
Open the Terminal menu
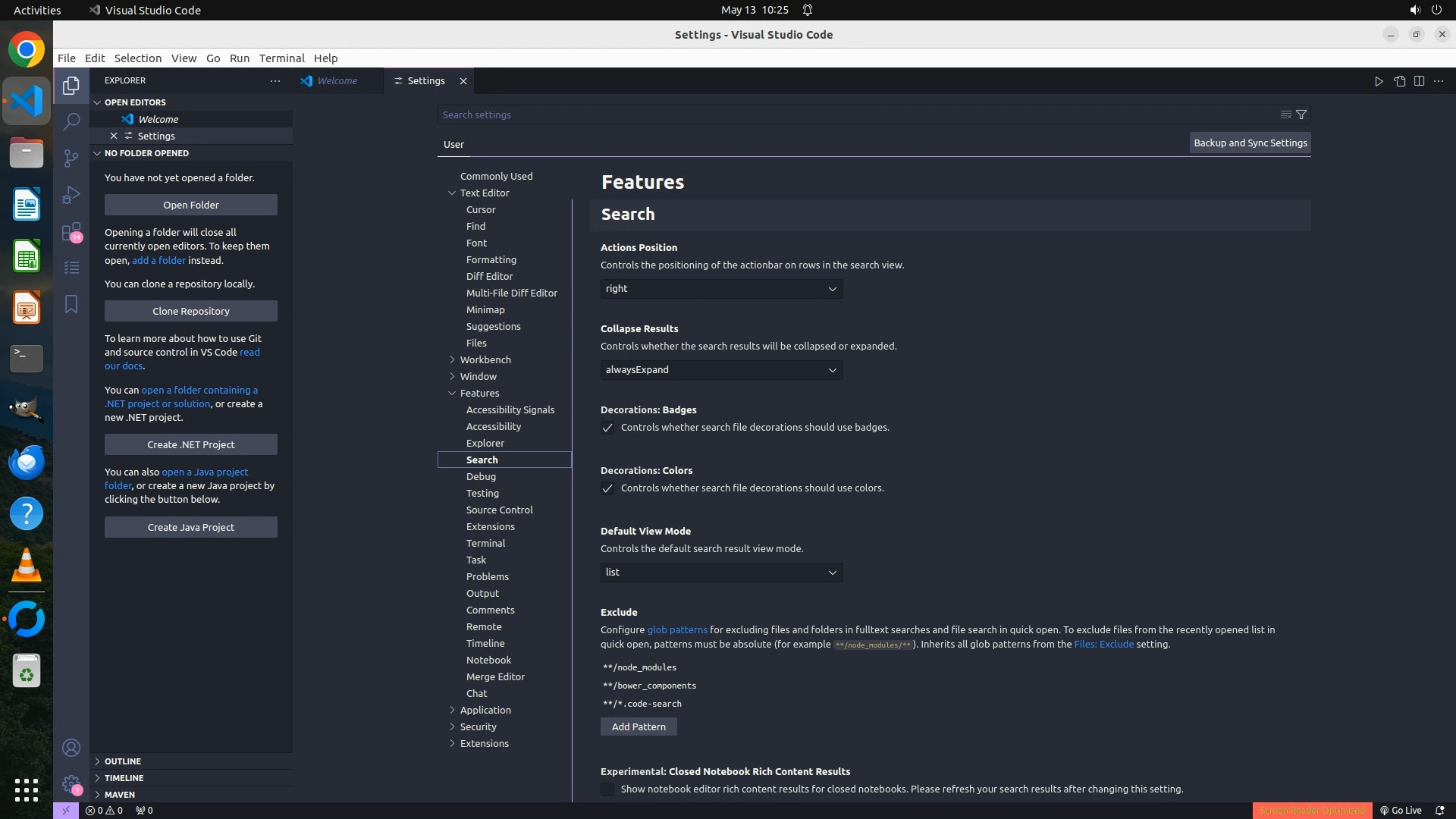(x=281, y=58)
